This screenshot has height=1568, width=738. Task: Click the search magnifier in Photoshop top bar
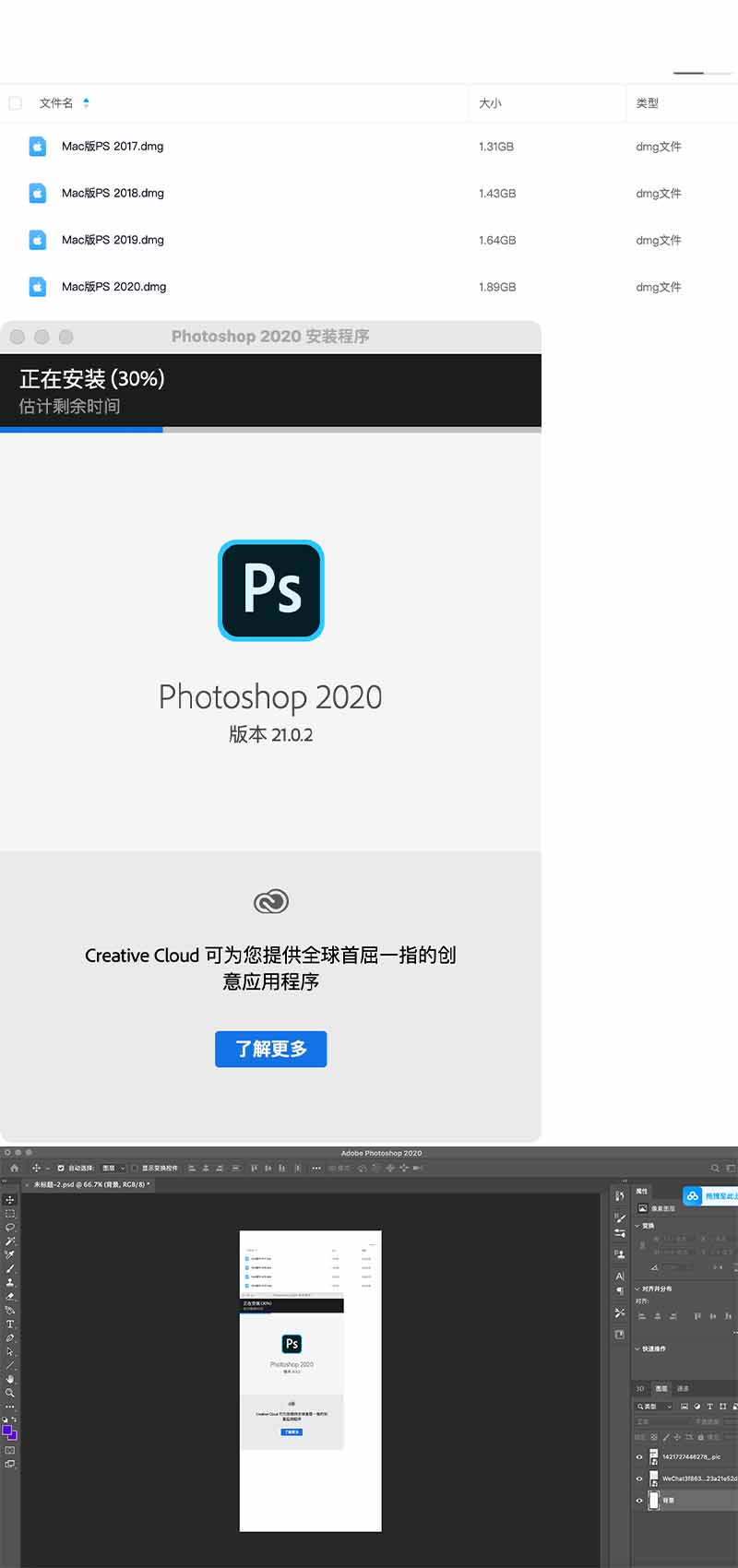(715, 1168)
